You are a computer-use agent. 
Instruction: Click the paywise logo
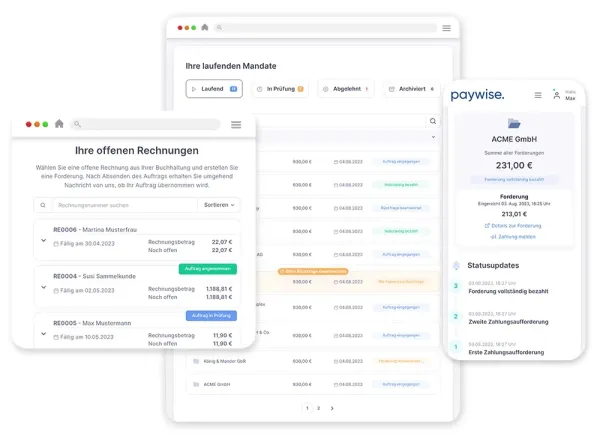(x=477, y=95)
